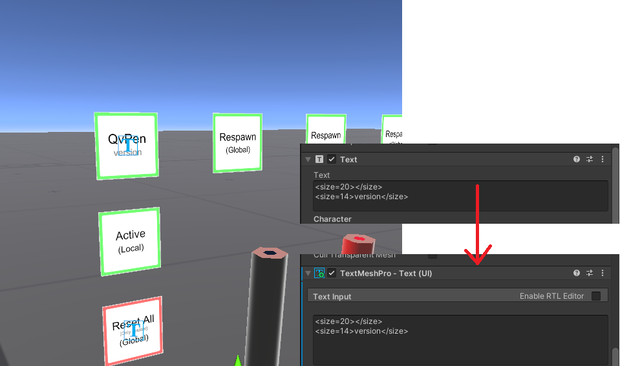Click into the TextMeshPro Text Input field
Viewport: 620px width, 366px height.
[461, 340]
